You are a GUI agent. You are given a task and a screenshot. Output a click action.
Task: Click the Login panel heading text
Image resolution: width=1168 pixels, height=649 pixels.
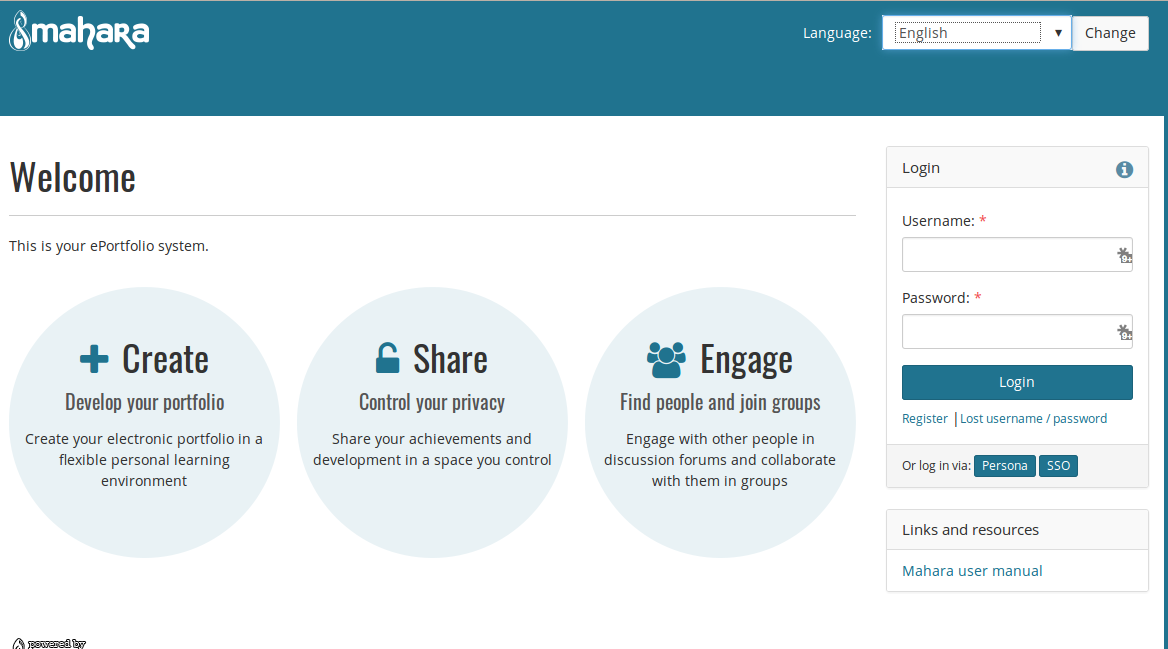click(x=921, y=168)
